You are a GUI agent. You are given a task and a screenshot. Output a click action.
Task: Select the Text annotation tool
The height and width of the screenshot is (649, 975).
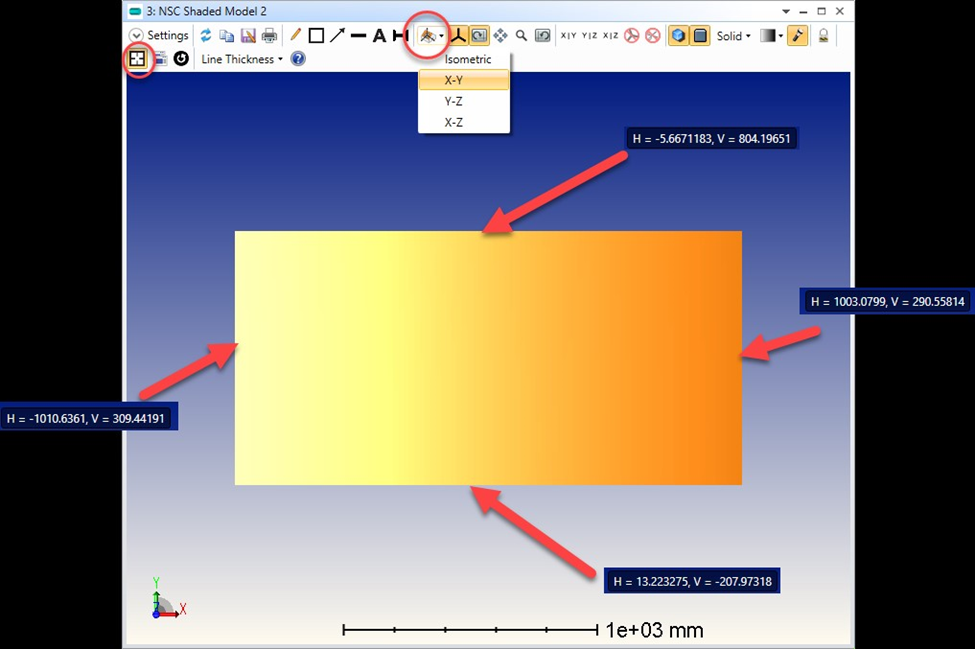pos(379,35)
